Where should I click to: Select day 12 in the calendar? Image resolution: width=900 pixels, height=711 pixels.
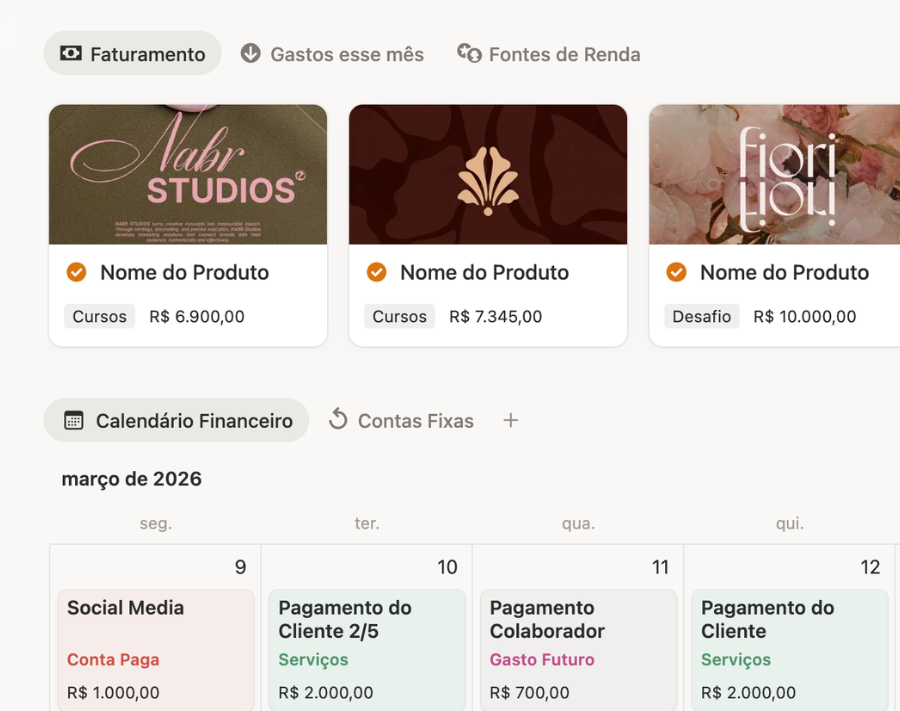click(870, 567)
